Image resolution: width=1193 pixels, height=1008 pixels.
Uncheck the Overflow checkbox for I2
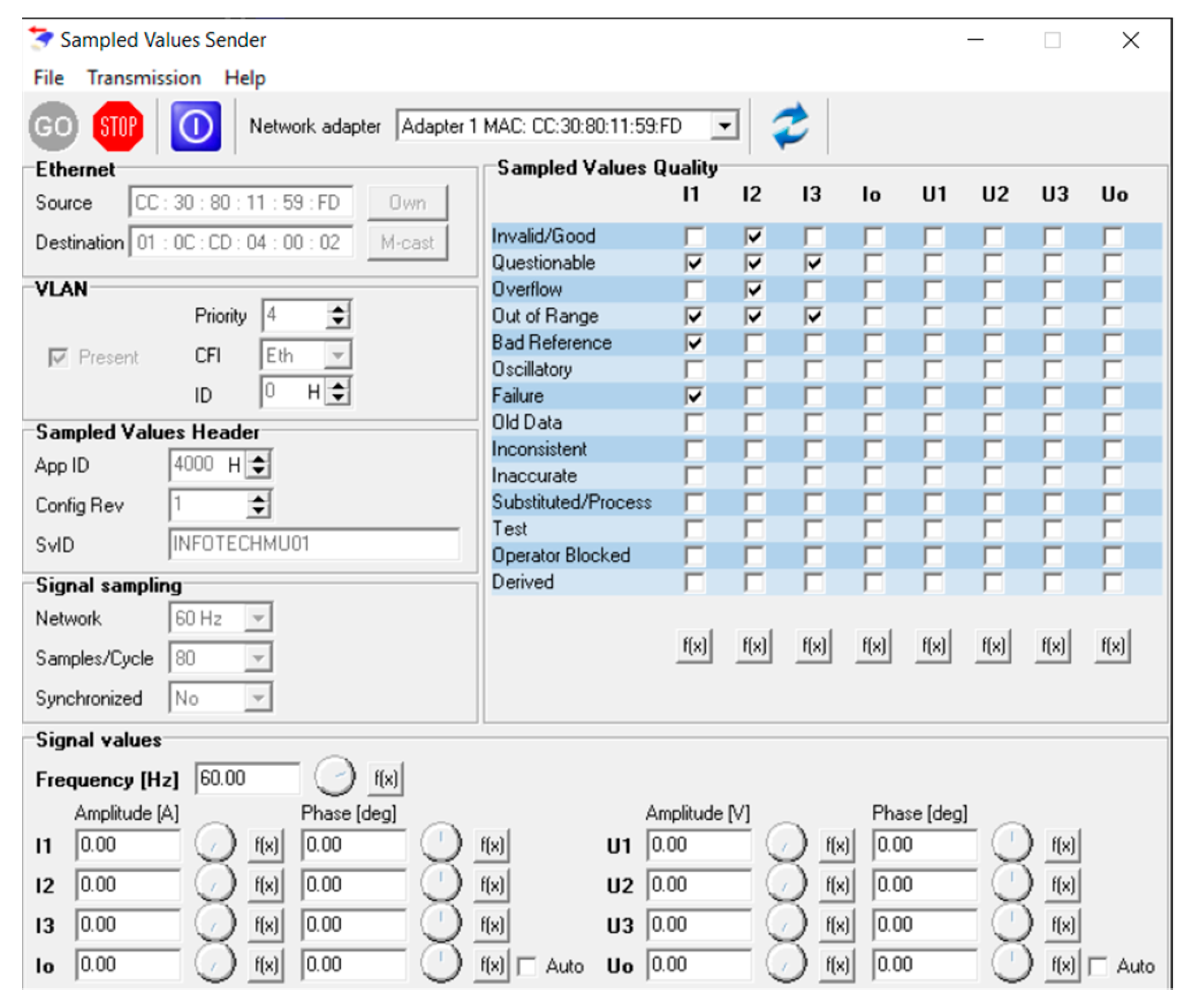(754, 290)
